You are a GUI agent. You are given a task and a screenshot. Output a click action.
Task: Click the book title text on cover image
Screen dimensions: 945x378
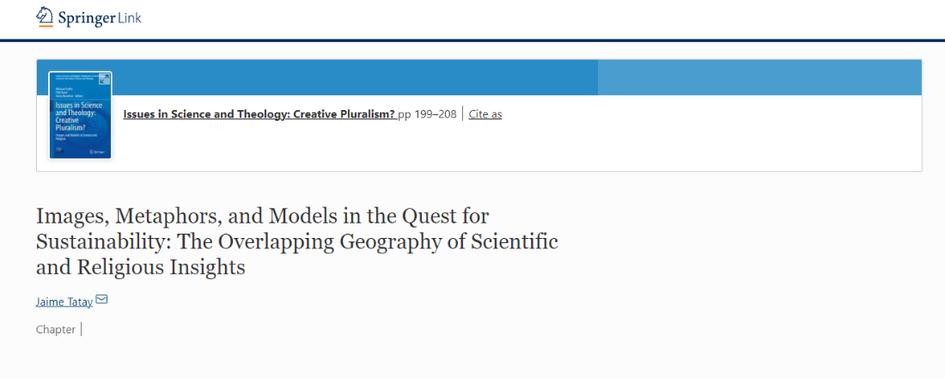click(x=78, y=116)
